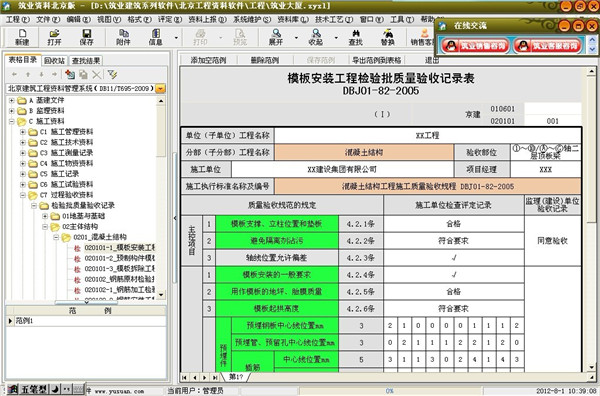The height and width of the screenshot is (396, 600).
Task: Go to the last sheet with the navigation arrow
Action: (x=215, y=378)
